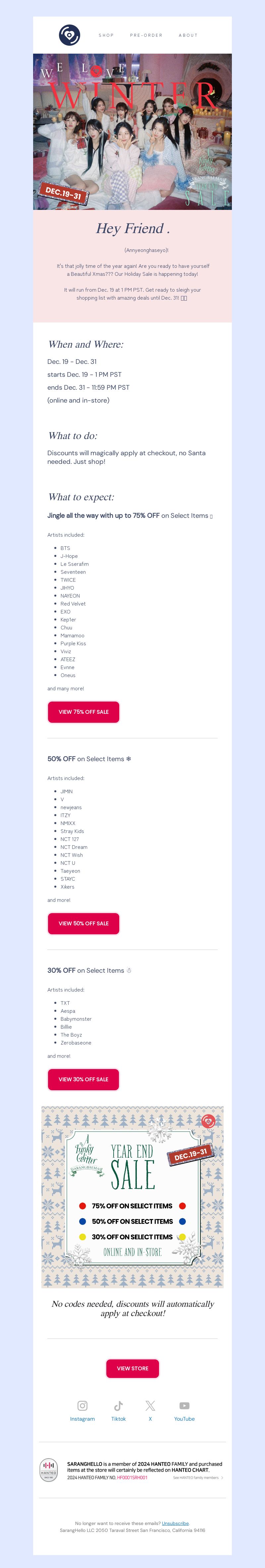Viewport: 265px width, 1568px height.
Task: Open the TikTok icon
Action: [x=118, y=1405]
